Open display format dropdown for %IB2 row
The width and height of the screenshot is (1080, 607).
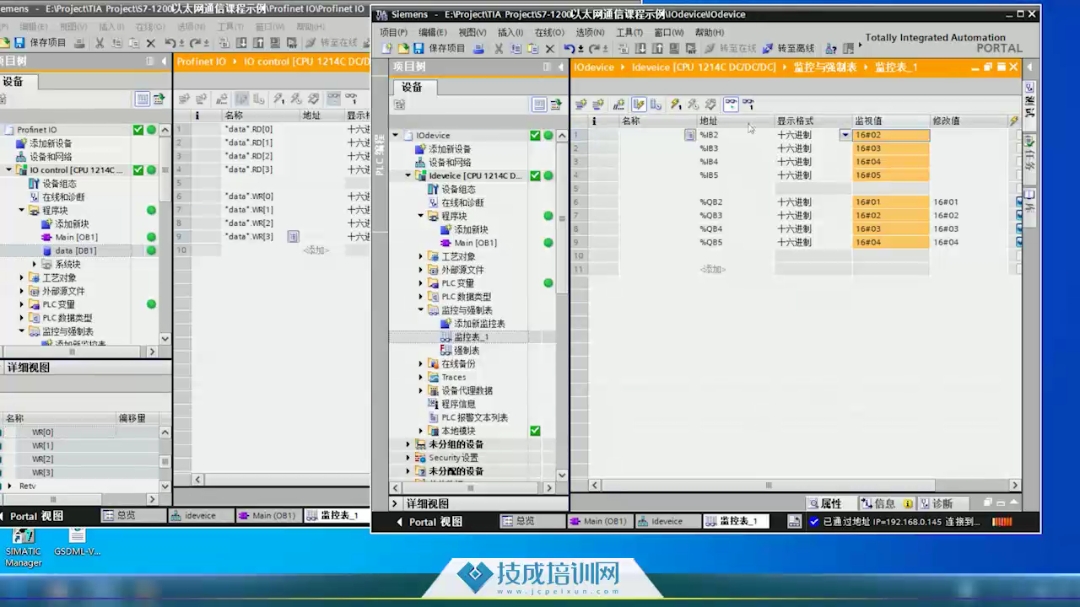click(844, 135)
